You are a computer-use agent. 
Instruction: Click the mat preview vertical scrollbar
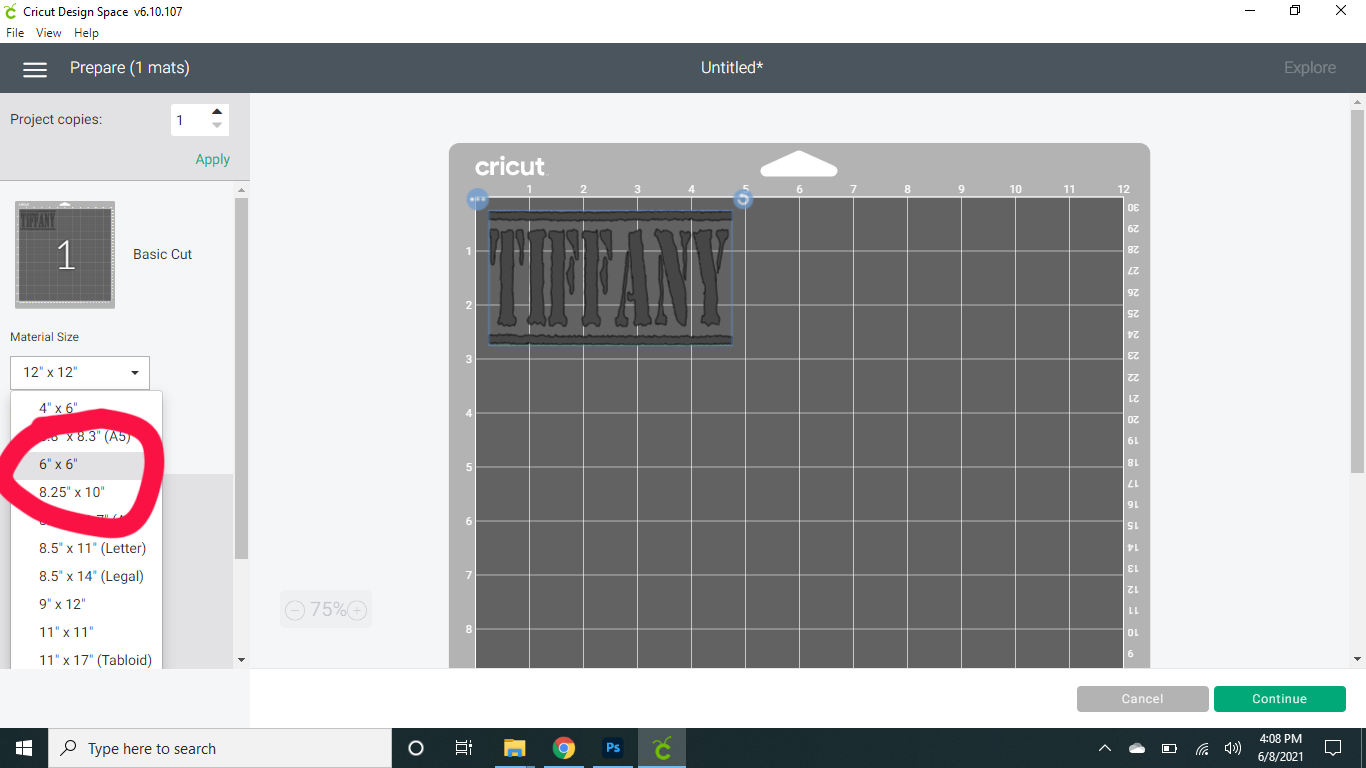point(1357,290)
